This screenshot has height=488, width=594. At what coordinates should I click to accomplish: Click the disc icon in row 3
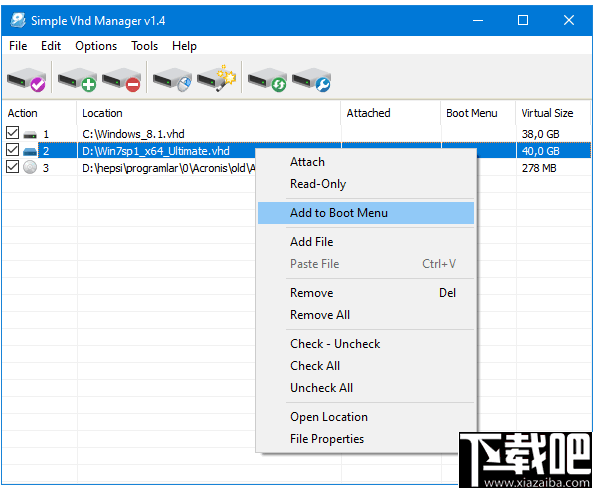click(30, 167)
